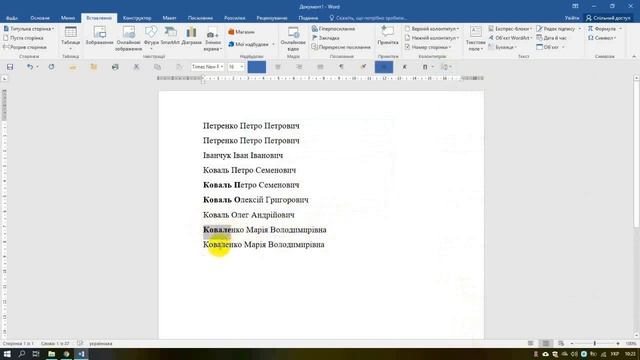640x360 pixels.
Task: Switch to Посилання tab
Action: coord(200,18)
